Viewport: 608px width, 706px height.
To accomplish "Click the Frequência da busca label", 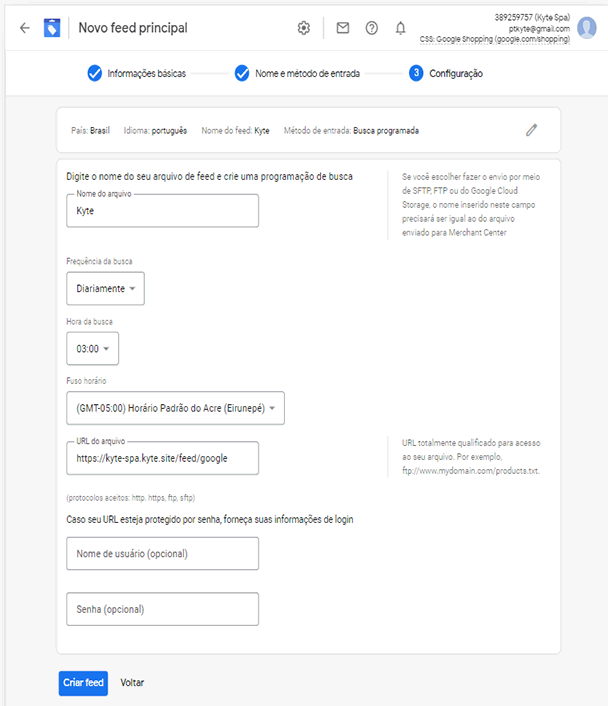I will pos(100,261).
